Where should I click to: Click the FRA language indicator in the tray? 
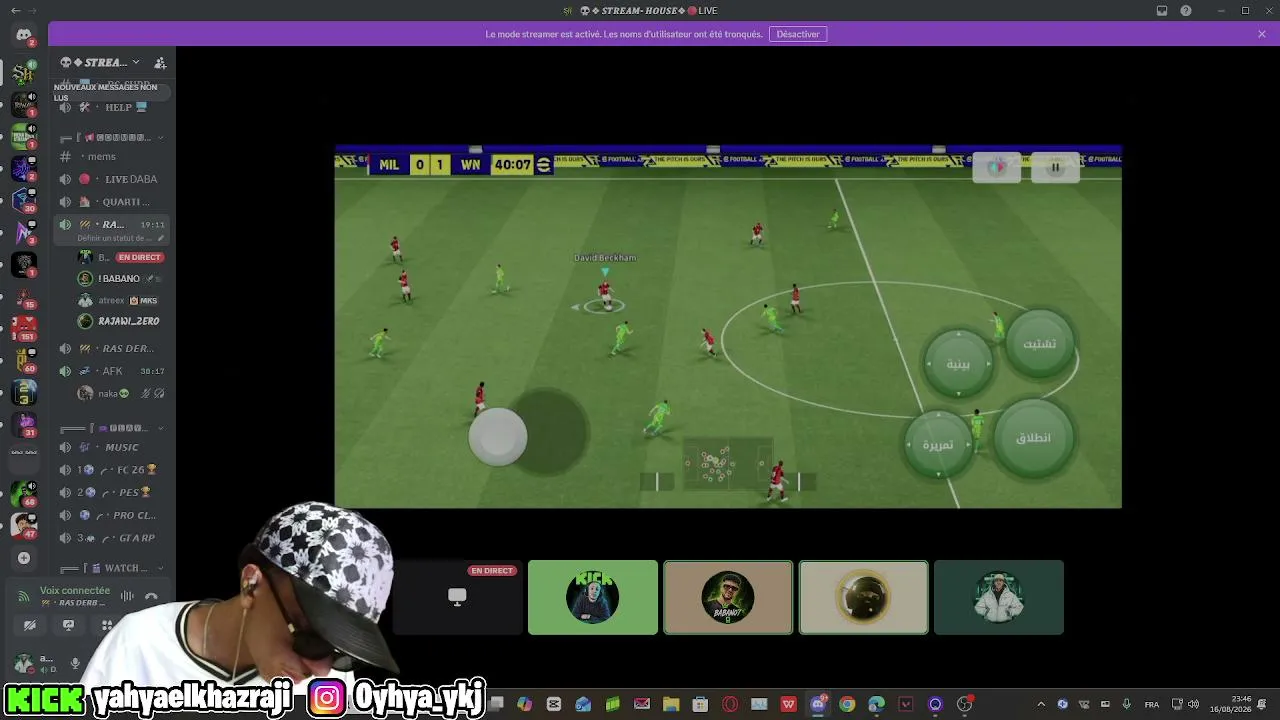coord(1152,704)
